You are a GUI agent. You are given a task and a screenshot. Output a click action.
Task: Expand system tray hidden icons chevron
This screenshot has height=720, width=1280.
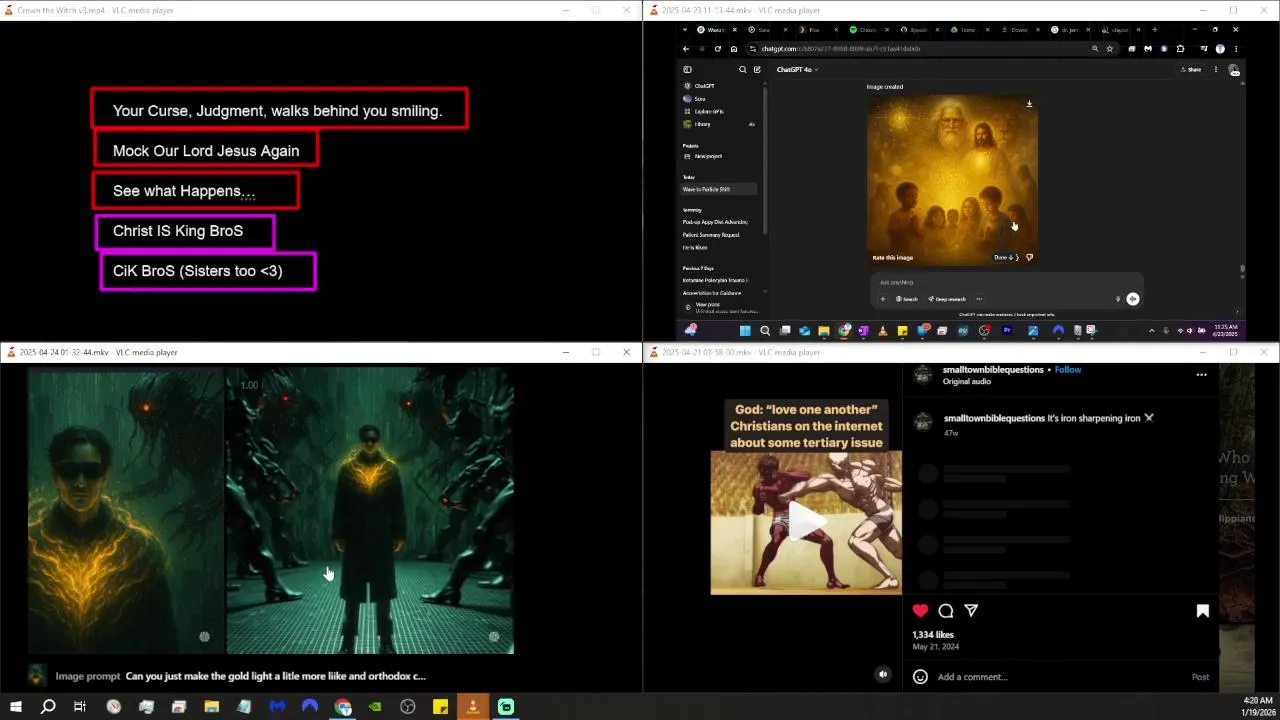click(1151, 330)
